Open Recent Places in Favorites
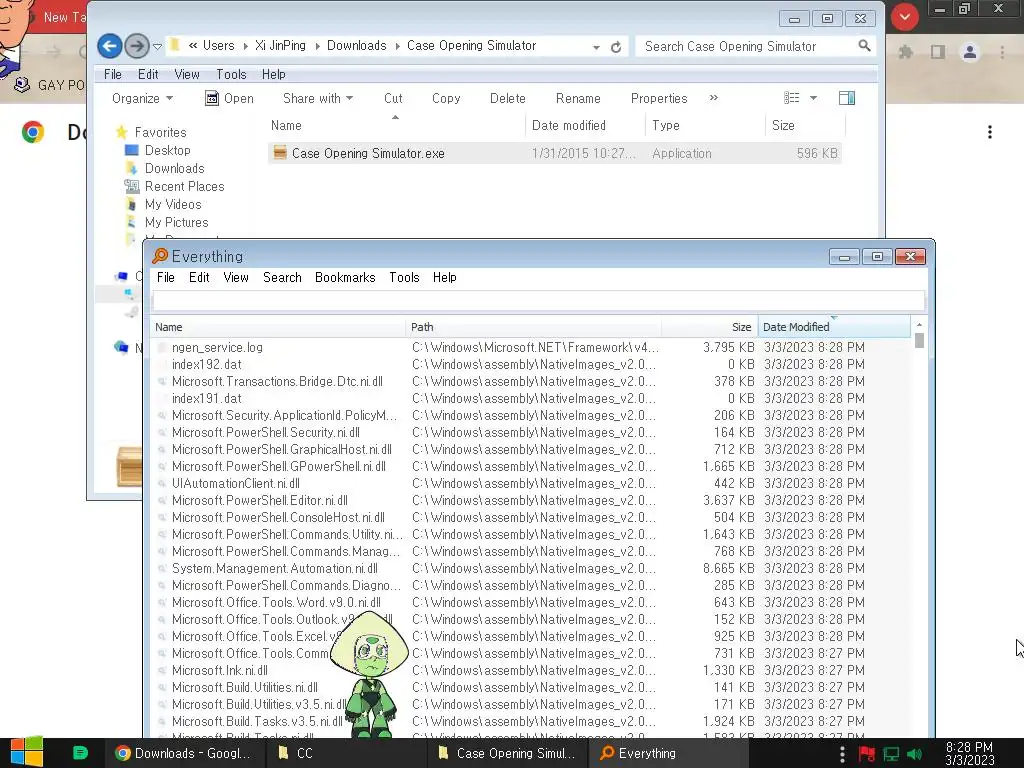The image size is (1024, 768). click(x=184, y=186)
